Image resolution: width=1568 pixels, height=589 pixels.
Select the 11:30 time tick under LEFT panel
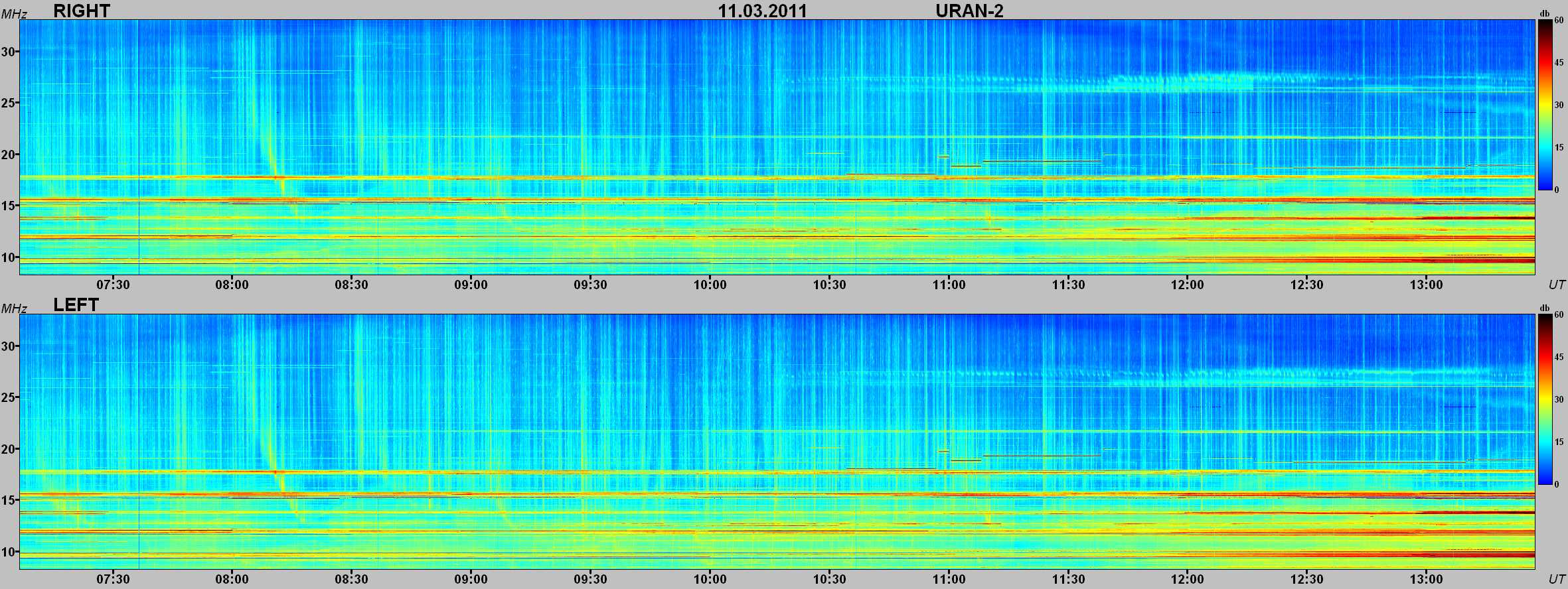(1068, 579)
